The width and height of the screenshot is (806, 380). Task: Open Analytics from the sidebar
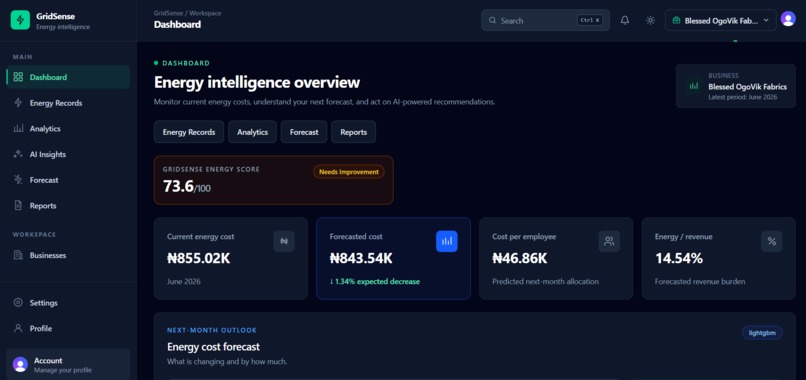tap(68, 129)
